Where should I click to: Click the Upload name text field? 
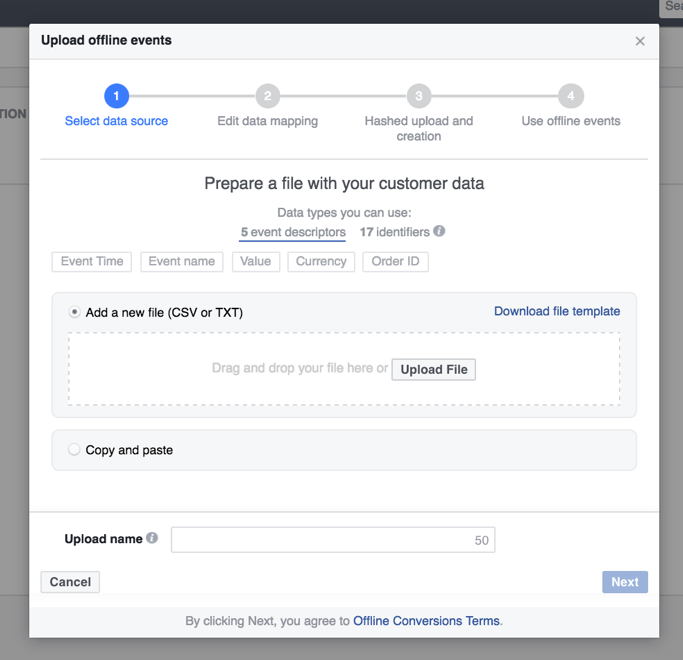333,540
